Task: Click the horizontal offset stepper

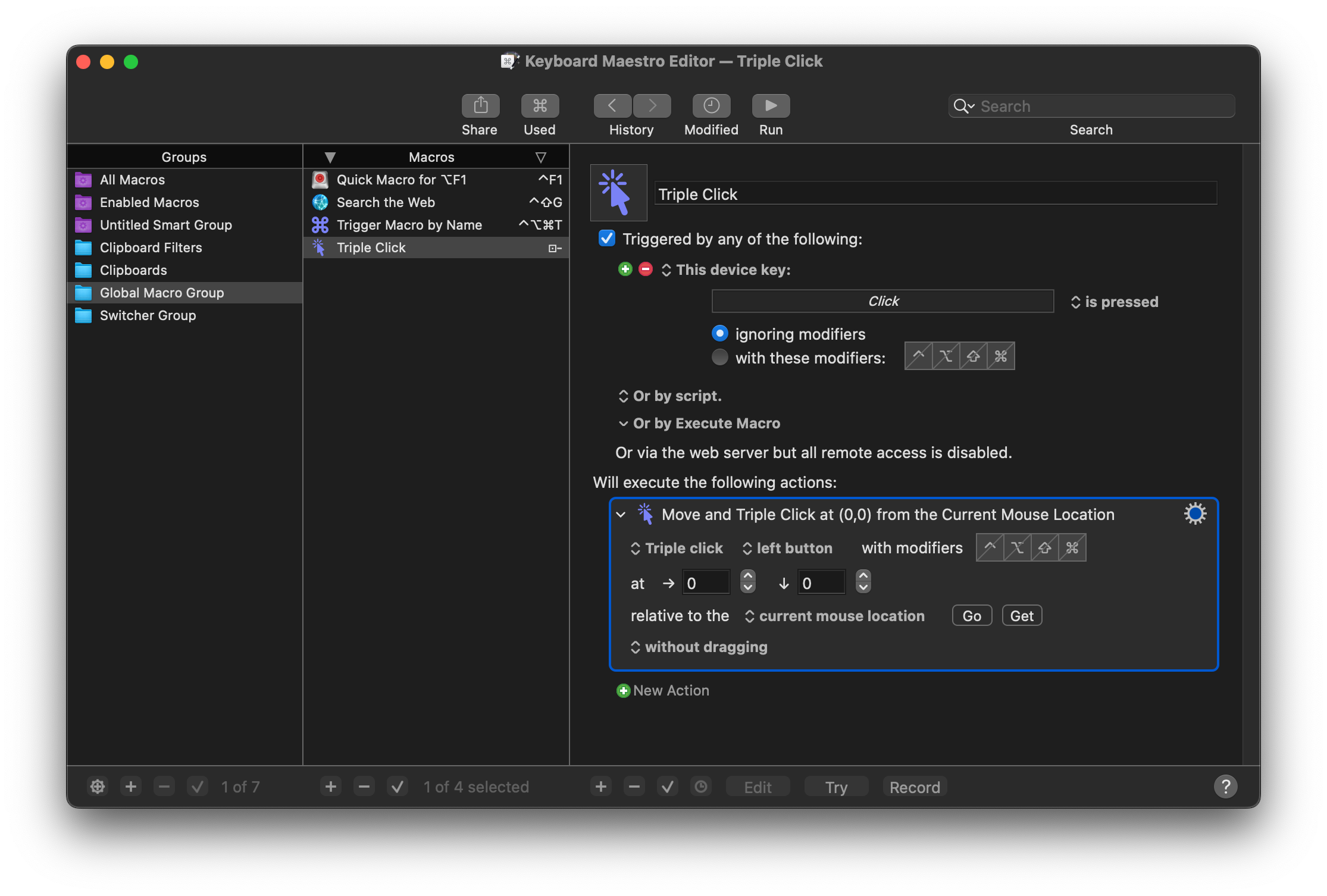Action: point(748,582)
